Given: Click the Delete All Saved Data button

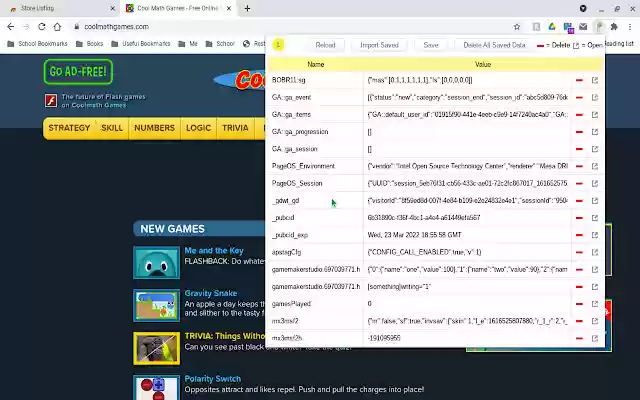Looking at the screenshot, I should pyautogui.click(x=494, y=45).
